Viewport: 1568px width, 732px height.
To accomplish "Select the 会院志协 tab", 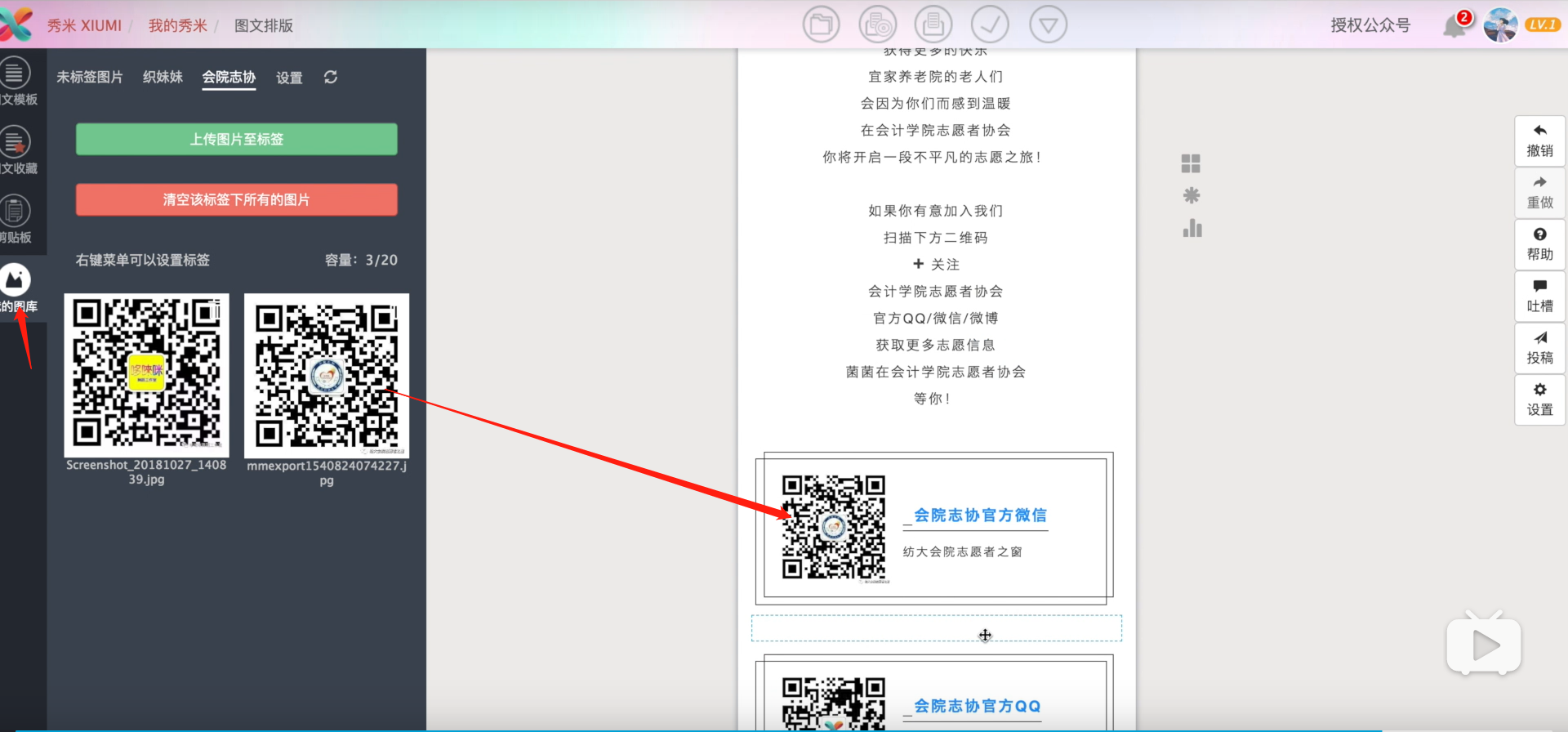I will pyautogui.click(x=229, y=77).
